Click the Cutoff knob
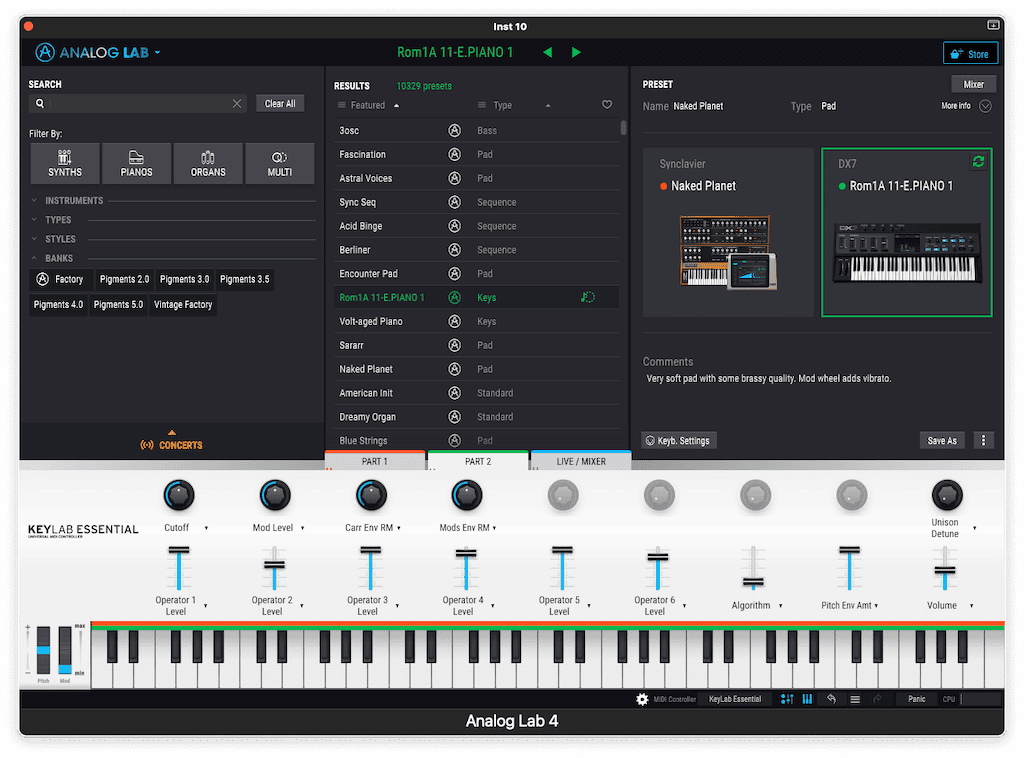Viewport: 1024px width, 758px height. 179,496
